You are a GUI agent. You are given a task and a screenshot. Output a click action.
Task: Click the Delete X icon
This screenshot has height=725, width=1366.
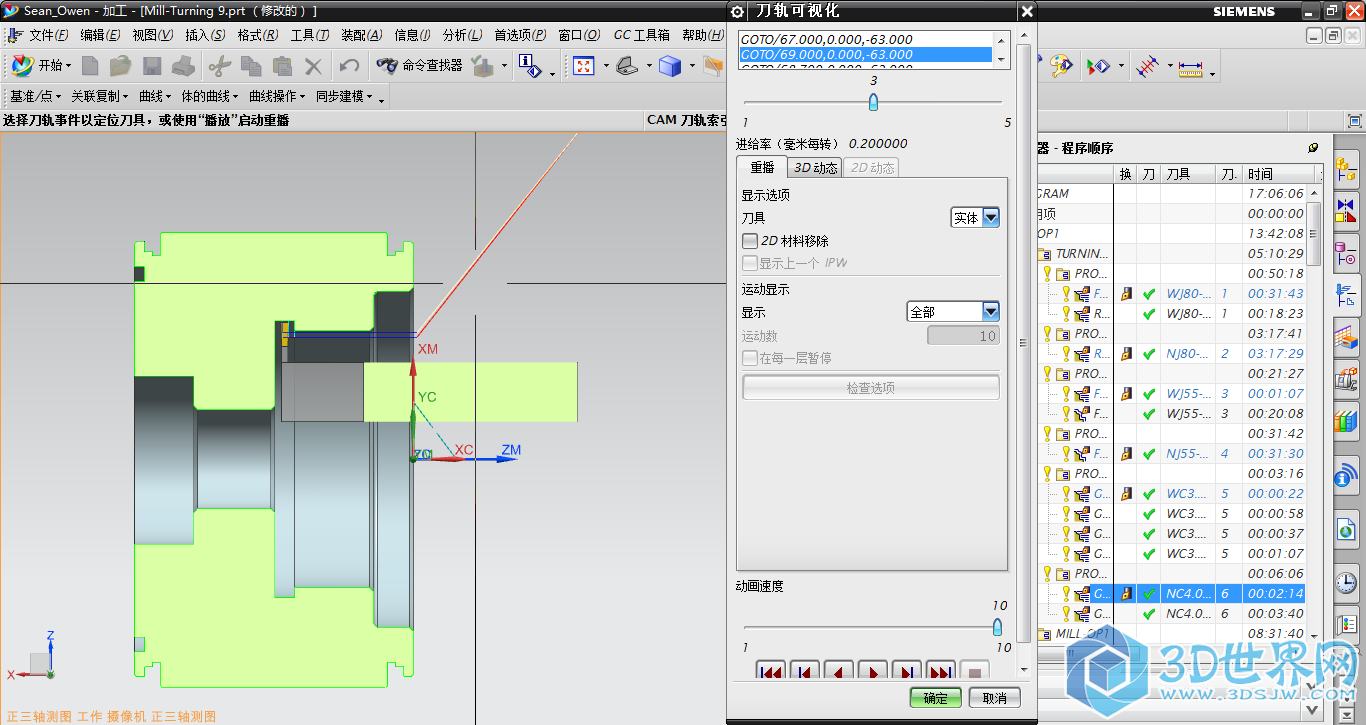(x=313, y=66)
